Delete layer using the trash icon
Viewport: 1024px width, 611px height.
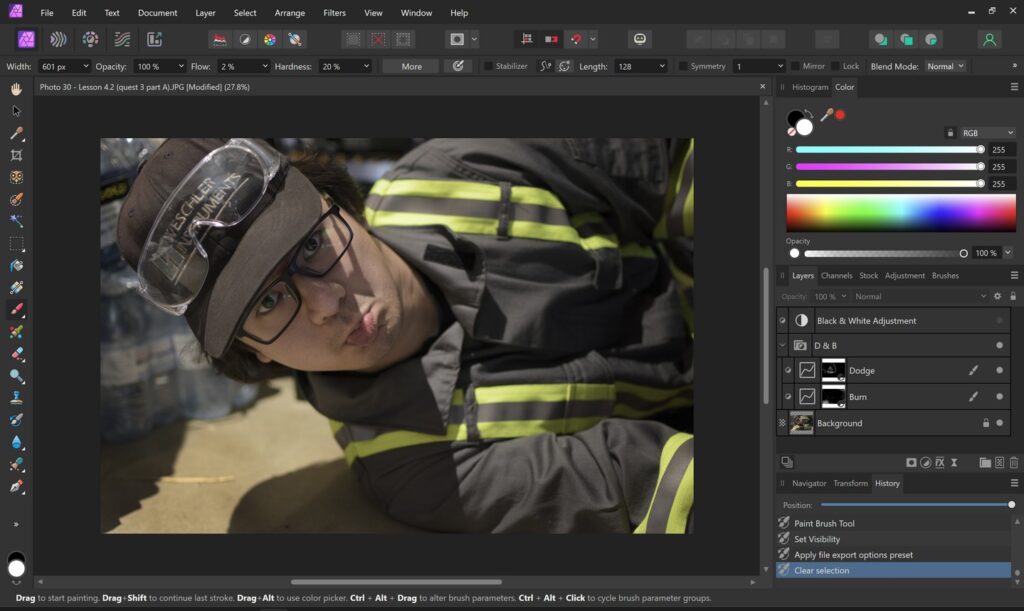point(1013,463)
